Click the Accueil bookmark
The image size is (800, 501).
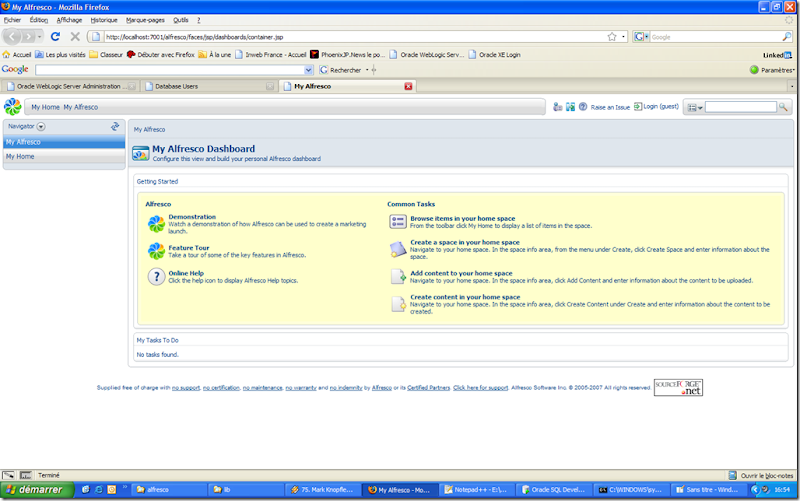(17, 55)
